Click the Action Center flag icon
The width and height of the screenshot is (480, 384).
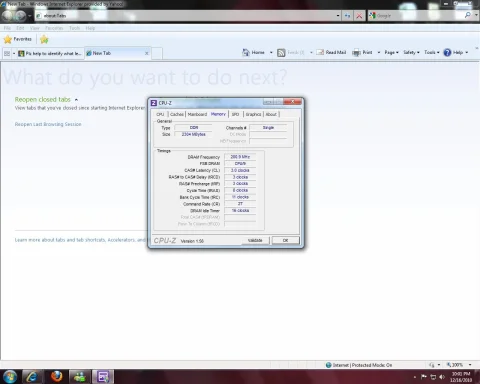[424, 377]
